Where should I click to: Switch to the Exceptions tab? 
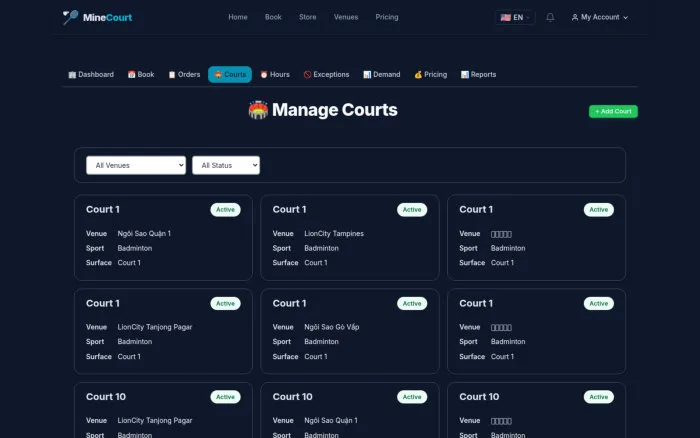(x=326, y=75)
